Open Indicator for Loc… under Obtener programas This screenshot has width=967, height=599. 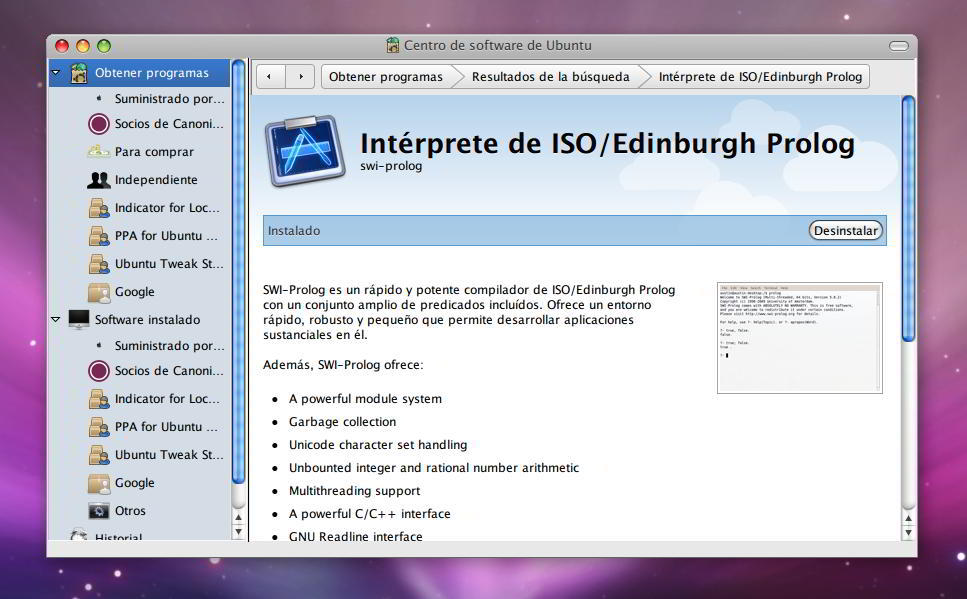point(166,208)
